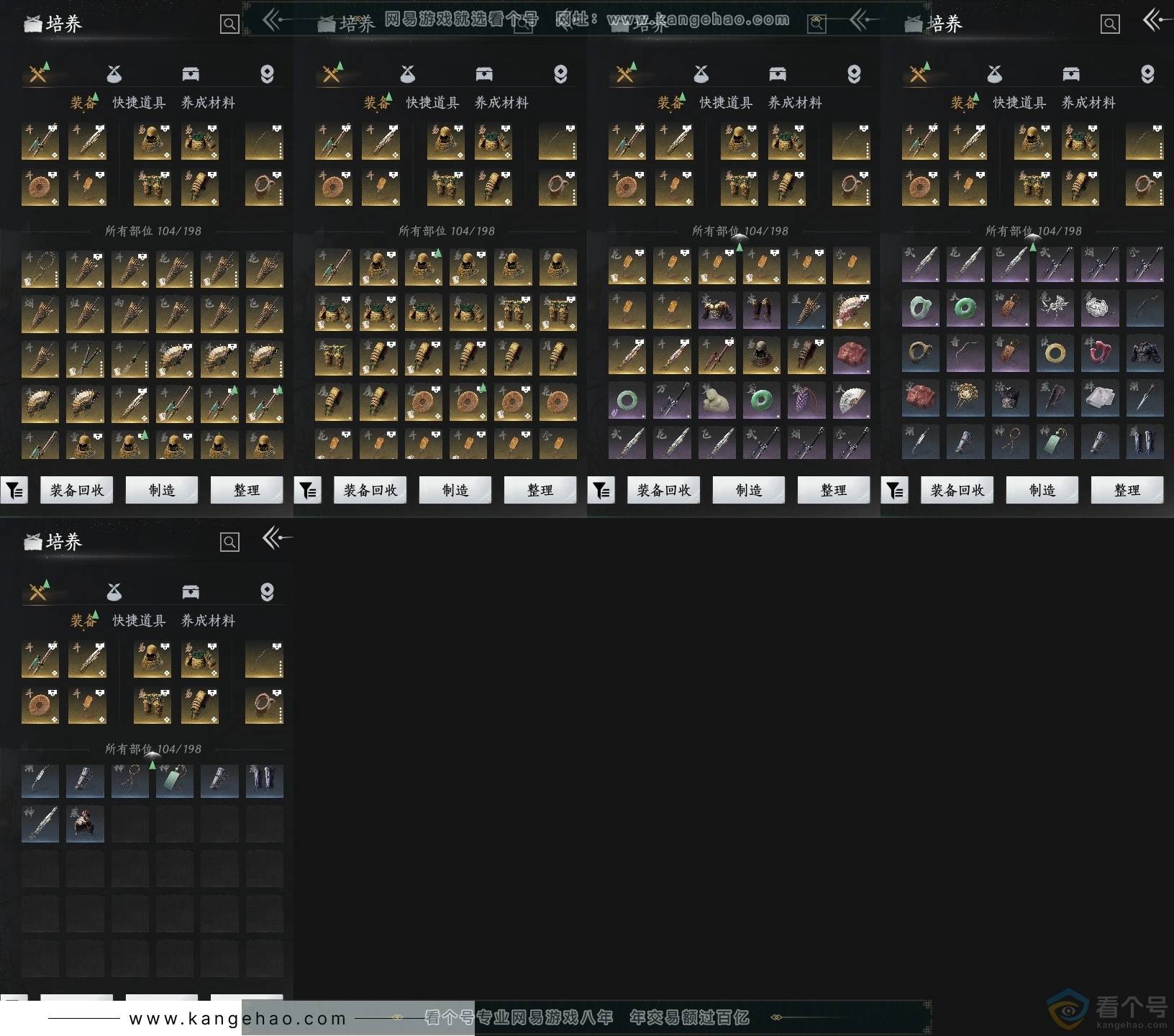Screen dimensions: 1174x1036
Task: Select white folding fan item in third panel
Action: click(x=852, y=401)
